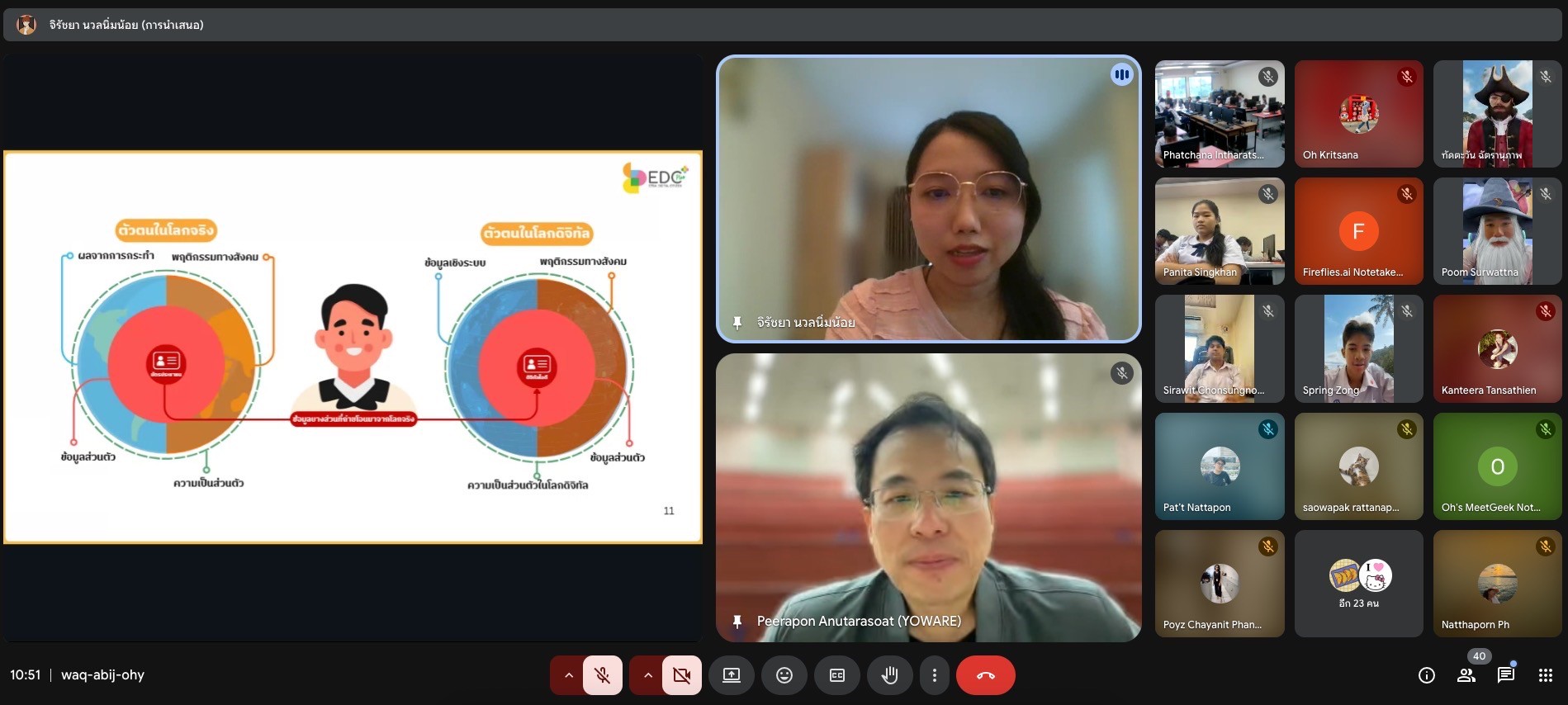This screenshot has width=1568, height=705.
Task: Expand video settings arrow beside camera
Action: tap(647, 675)
